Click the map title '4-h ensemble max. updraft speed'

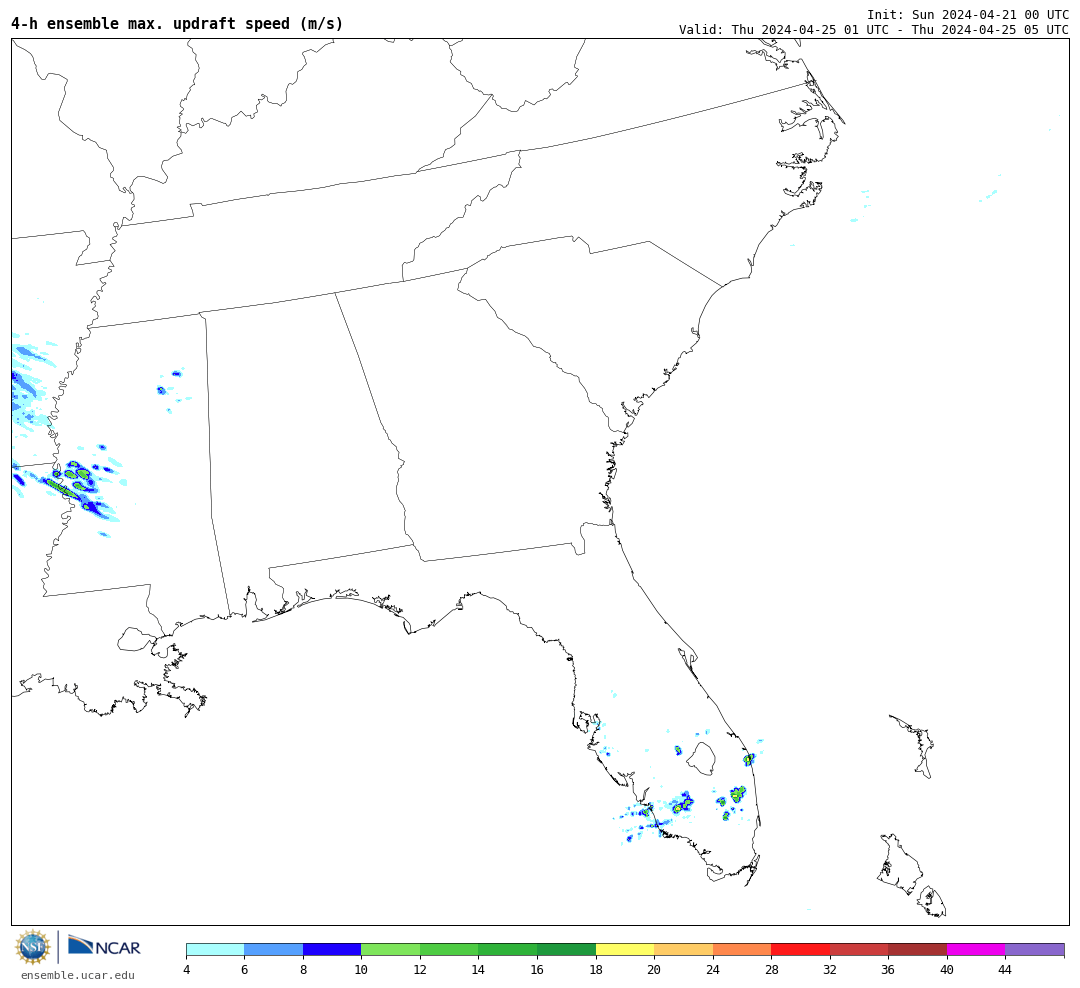(x=176, y=23)
